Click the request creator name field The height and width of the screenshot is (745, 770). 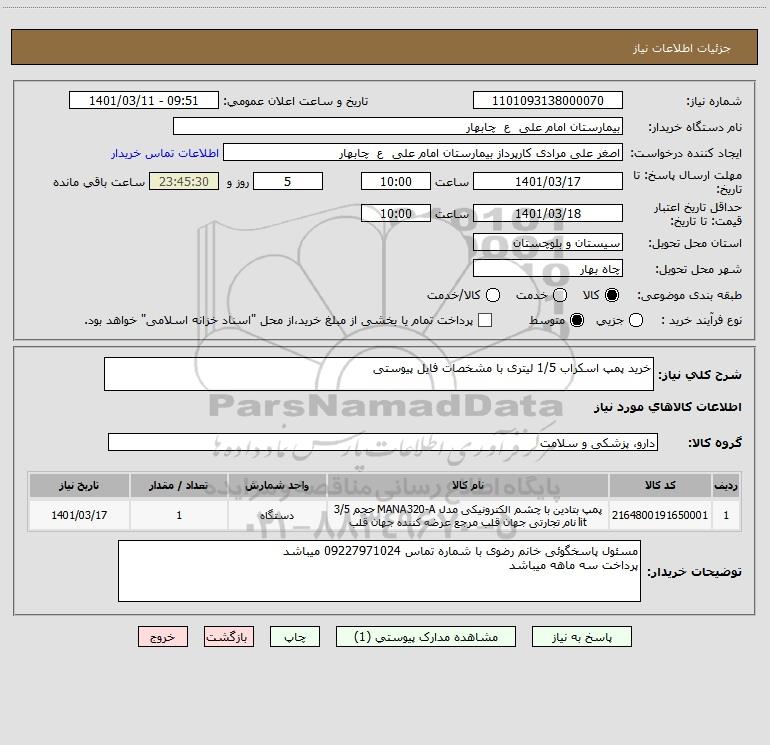point(423,153)
